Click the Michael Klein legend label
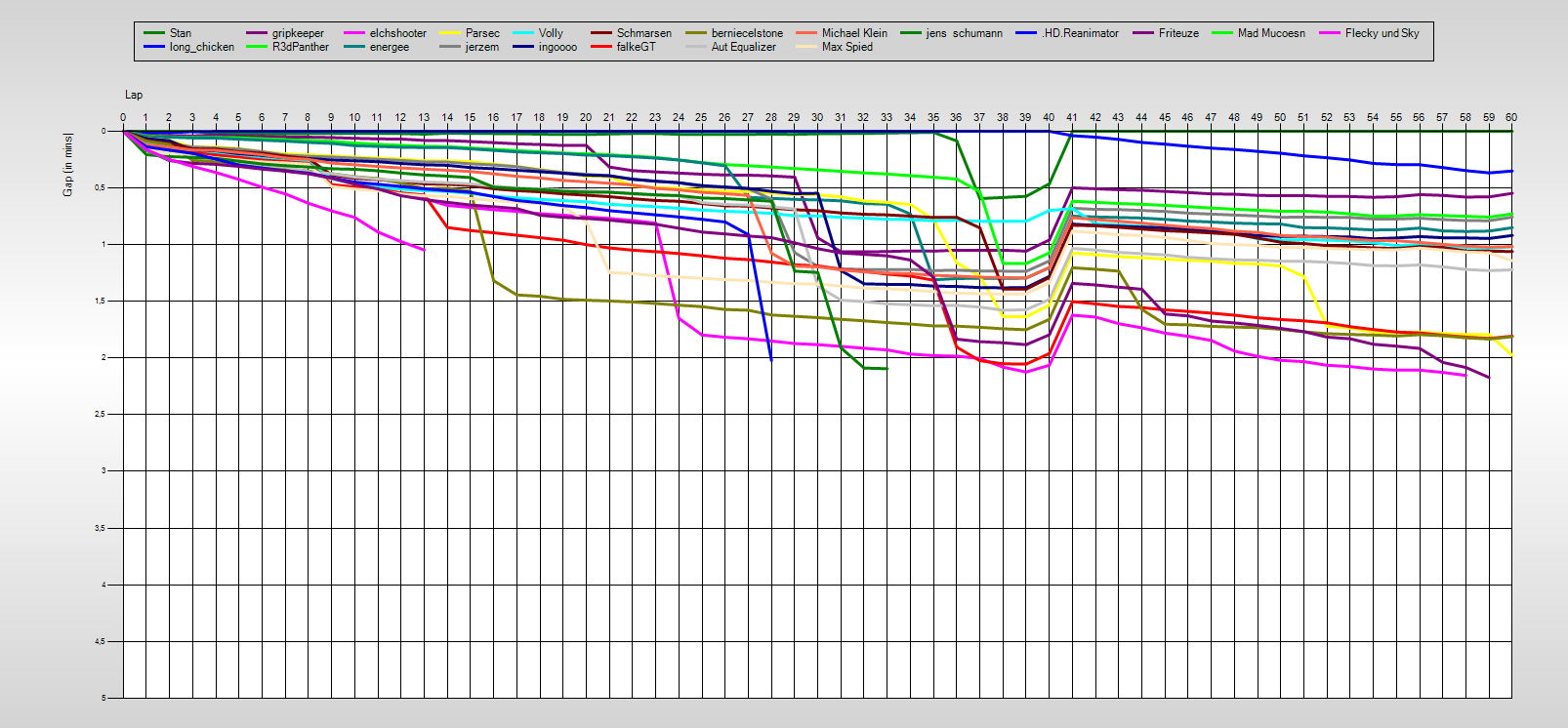1568x728 pixels. [854, 33]
